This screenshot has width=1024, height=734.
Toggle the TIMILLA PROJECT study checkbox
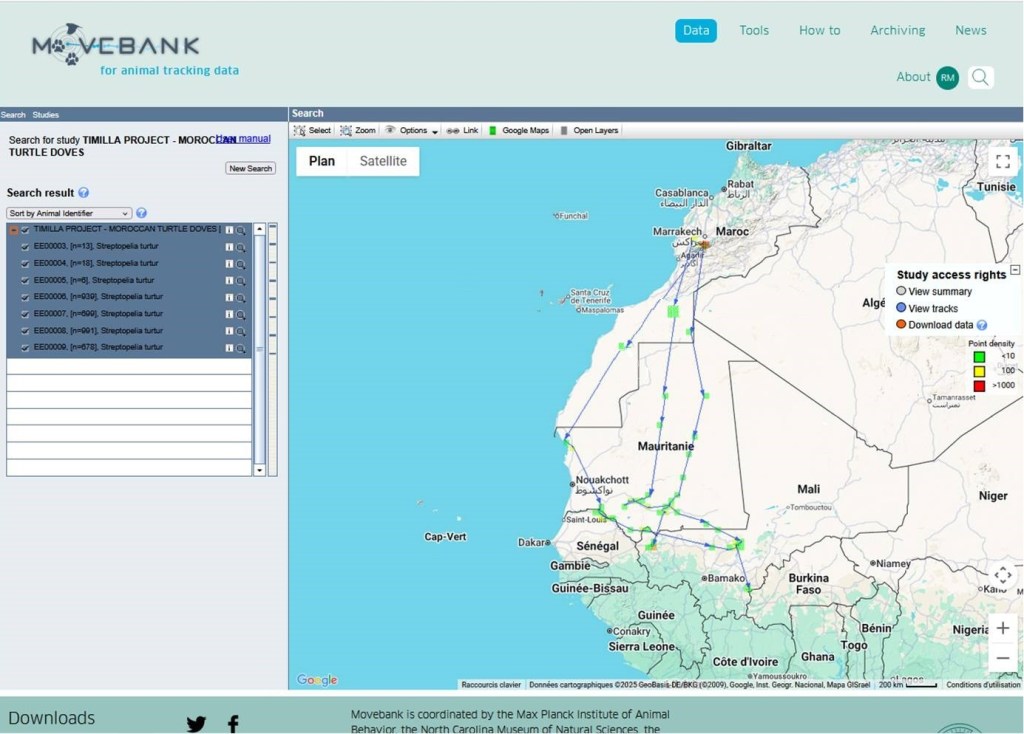tap(25, 230)
